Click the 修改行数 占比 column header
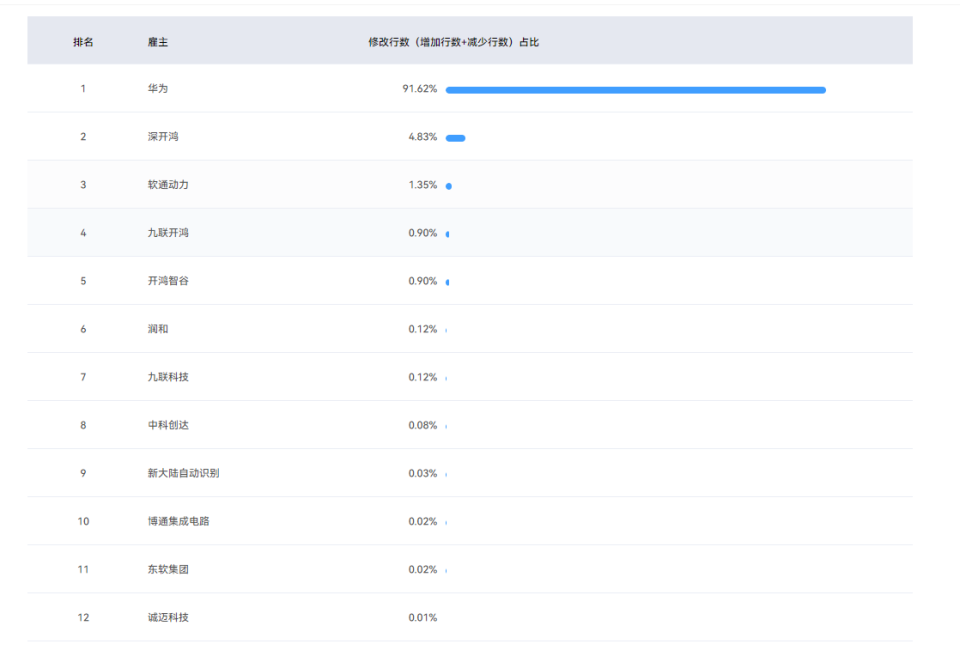960x650 pixels. pyautogui.click(x=454, y=42)
